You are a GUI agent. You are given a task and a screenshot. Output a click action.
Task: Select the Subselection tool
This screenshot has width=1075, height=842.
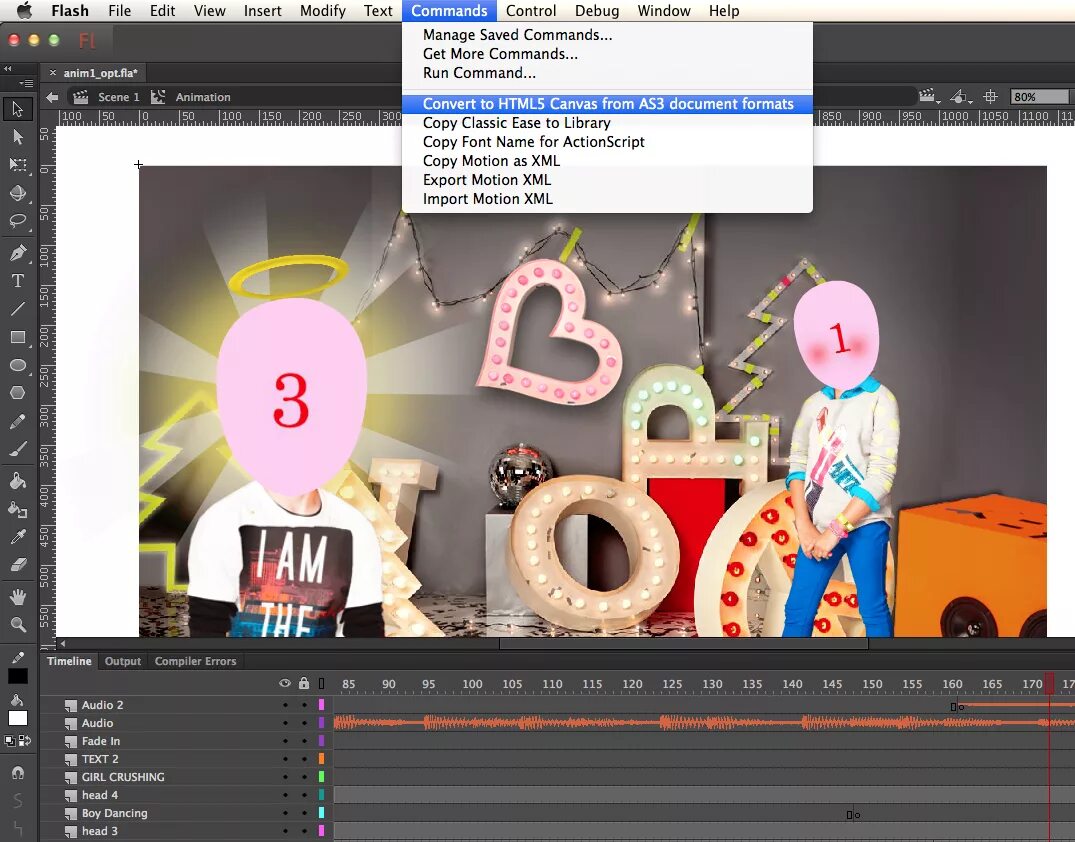coord(18,137)
